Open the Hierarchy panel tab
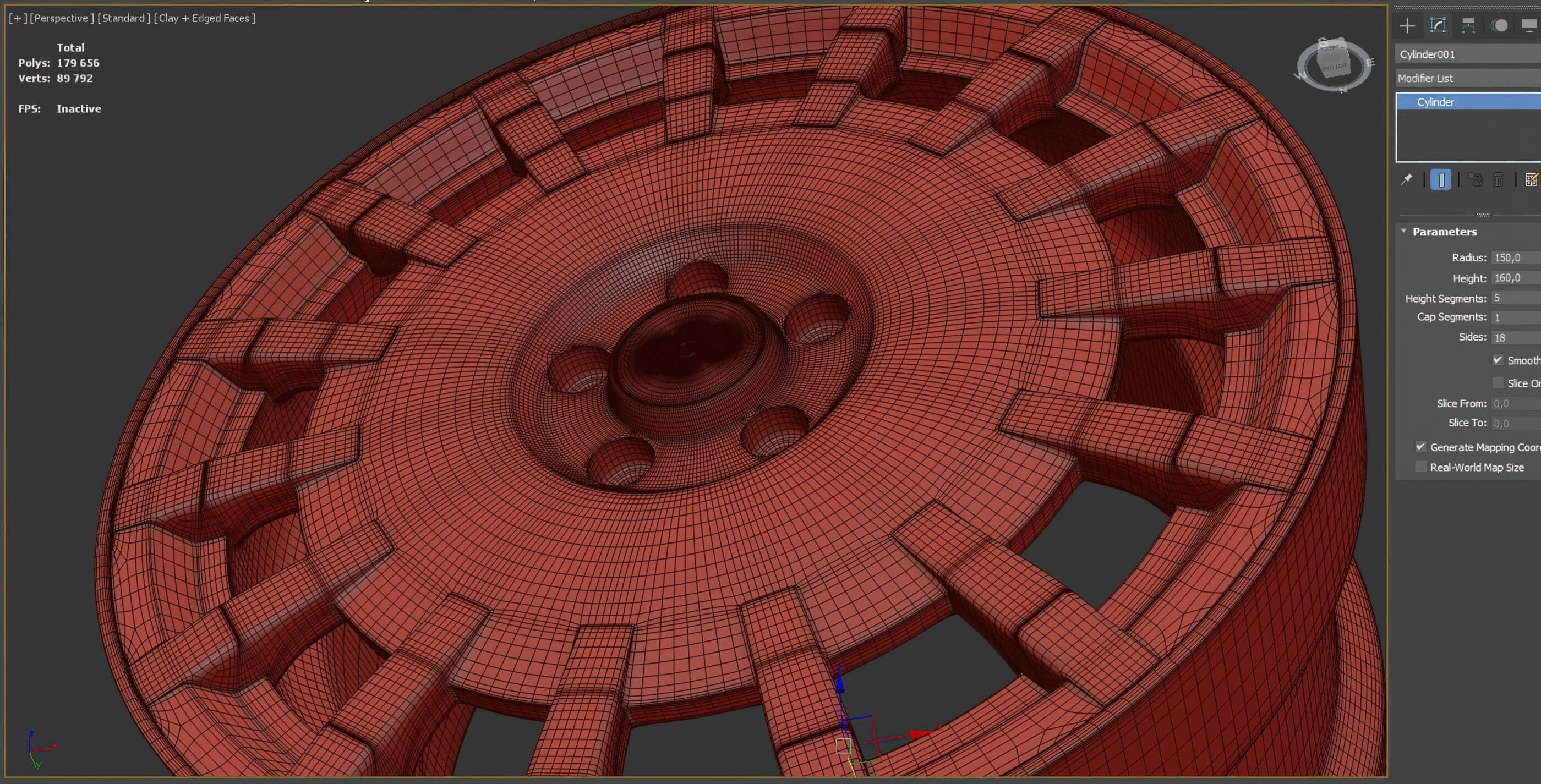This screenshot has width=1541, height=784. click(x=1468, y=26)
